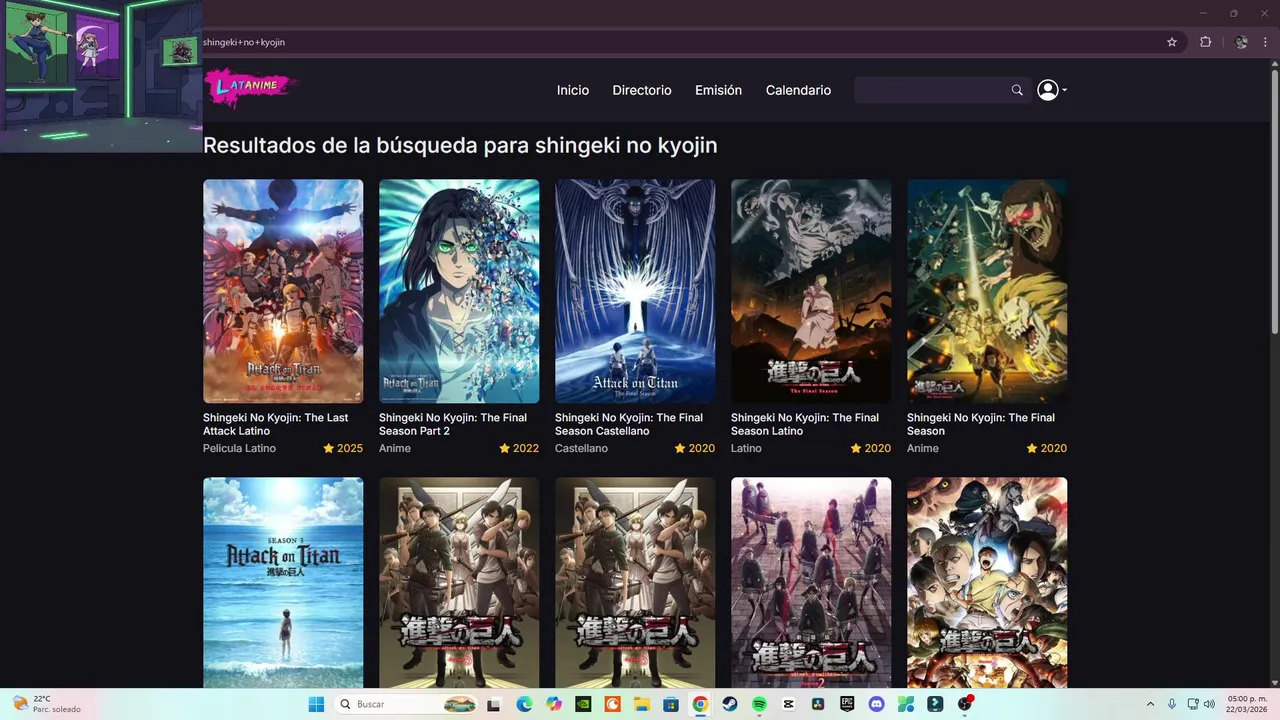
Task: Open the Windows Start menu
Action: coord(316,704)
